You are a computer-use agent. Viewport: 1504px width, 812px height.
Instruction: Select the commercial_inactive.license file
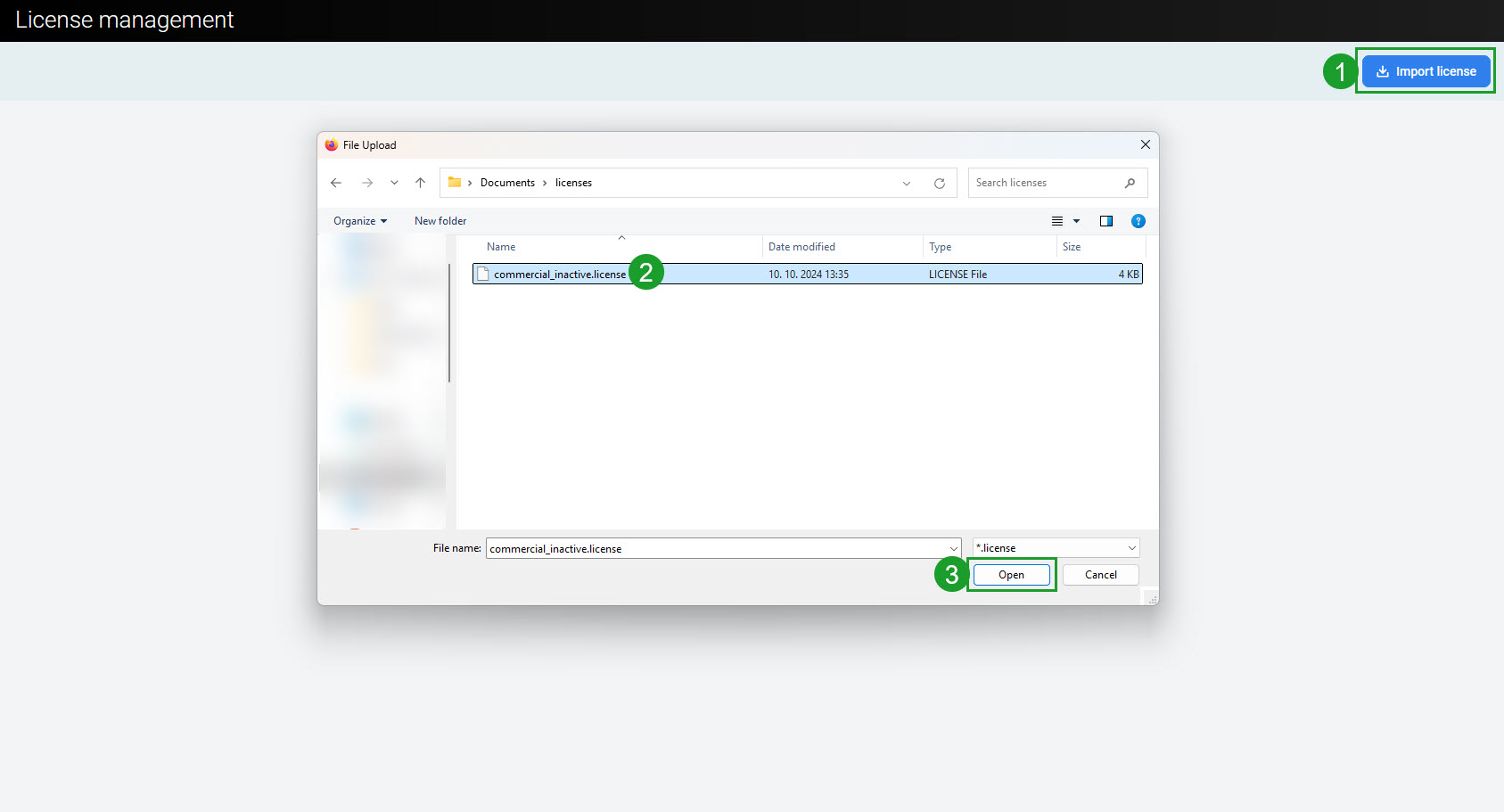pyautogui.click(x=559, y=275)
